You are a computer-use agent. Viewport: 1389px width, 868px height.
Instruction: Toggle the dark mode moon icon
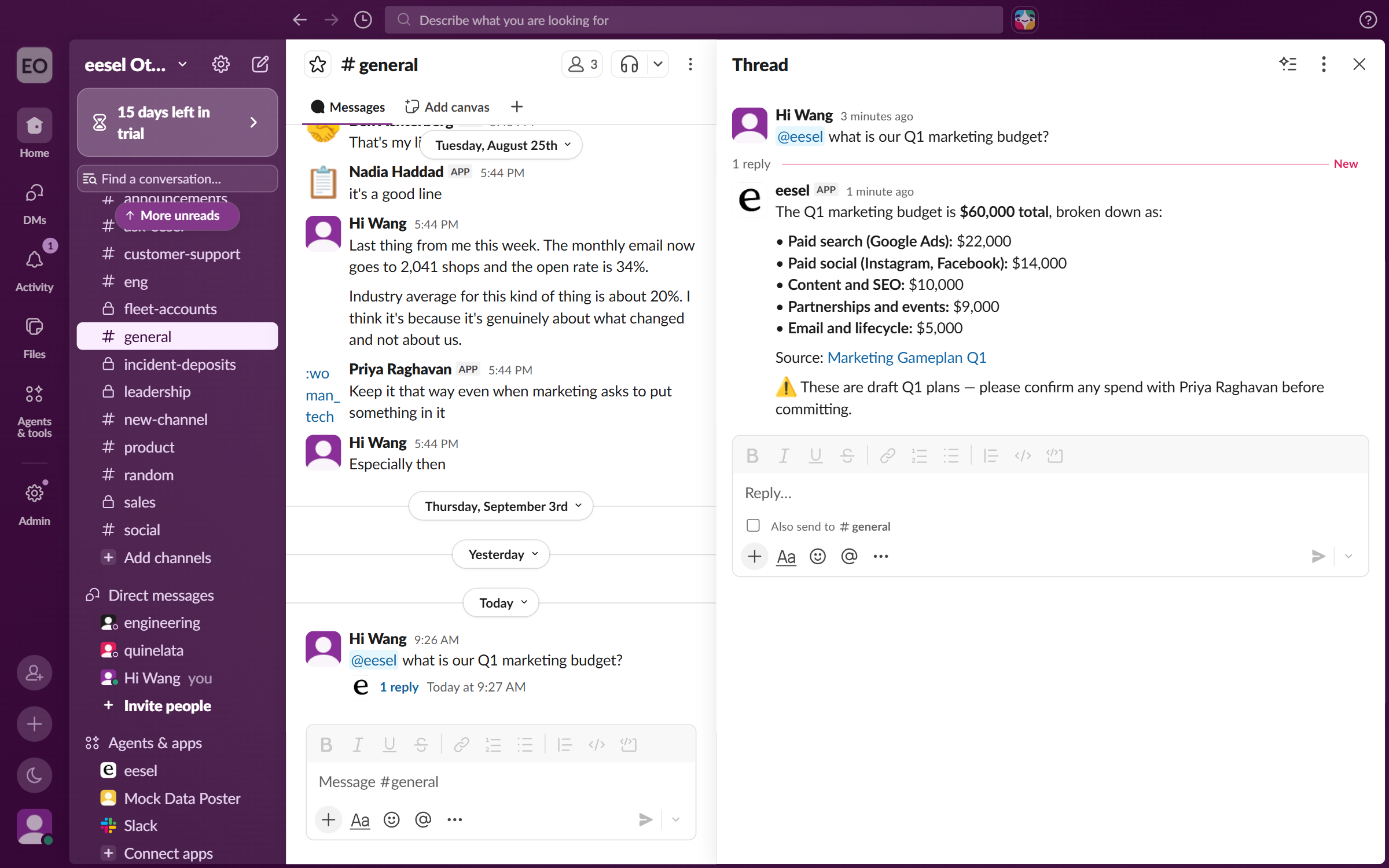point(34,775)
